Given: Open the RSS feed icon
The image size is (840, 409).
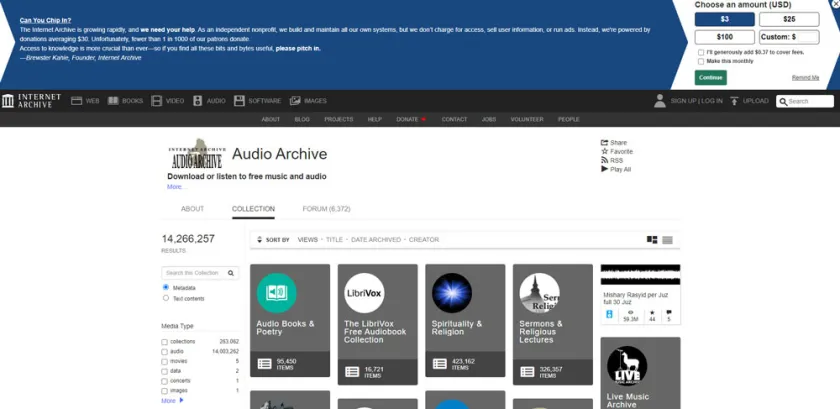Looking at the screenshot, I should (604, 160).
